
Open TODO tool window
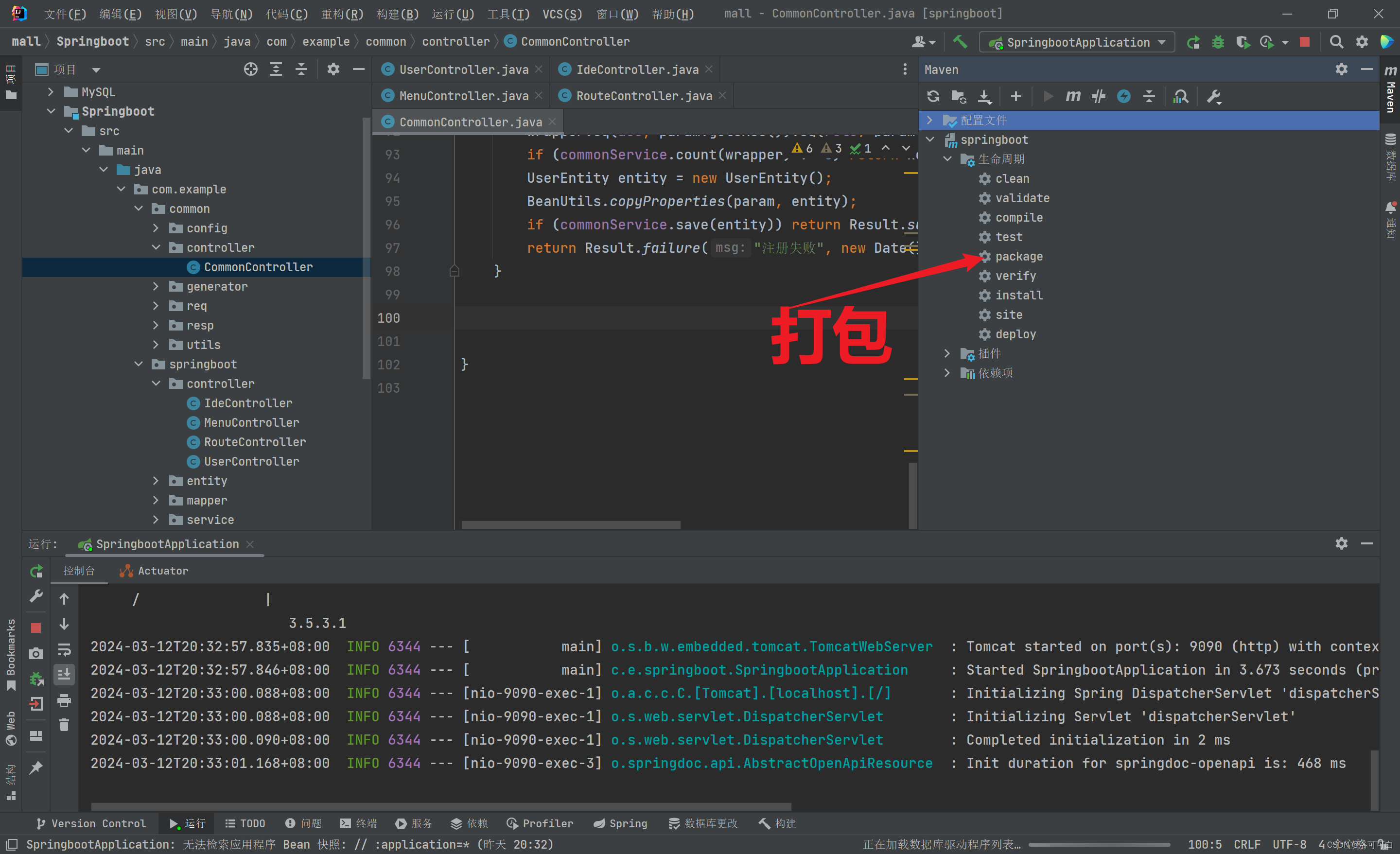[x=245, y=823]
